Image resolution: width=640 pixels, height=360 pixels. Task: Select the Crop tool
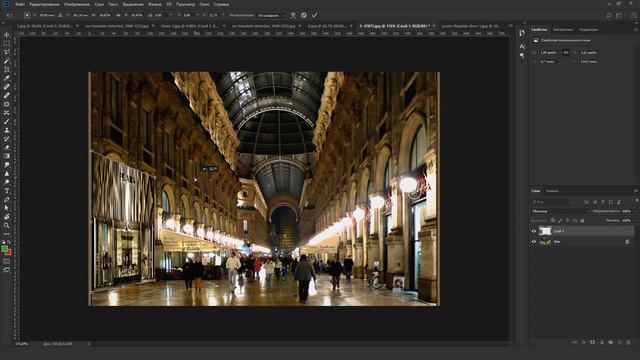pyautogui.click(x=7, y=69)
